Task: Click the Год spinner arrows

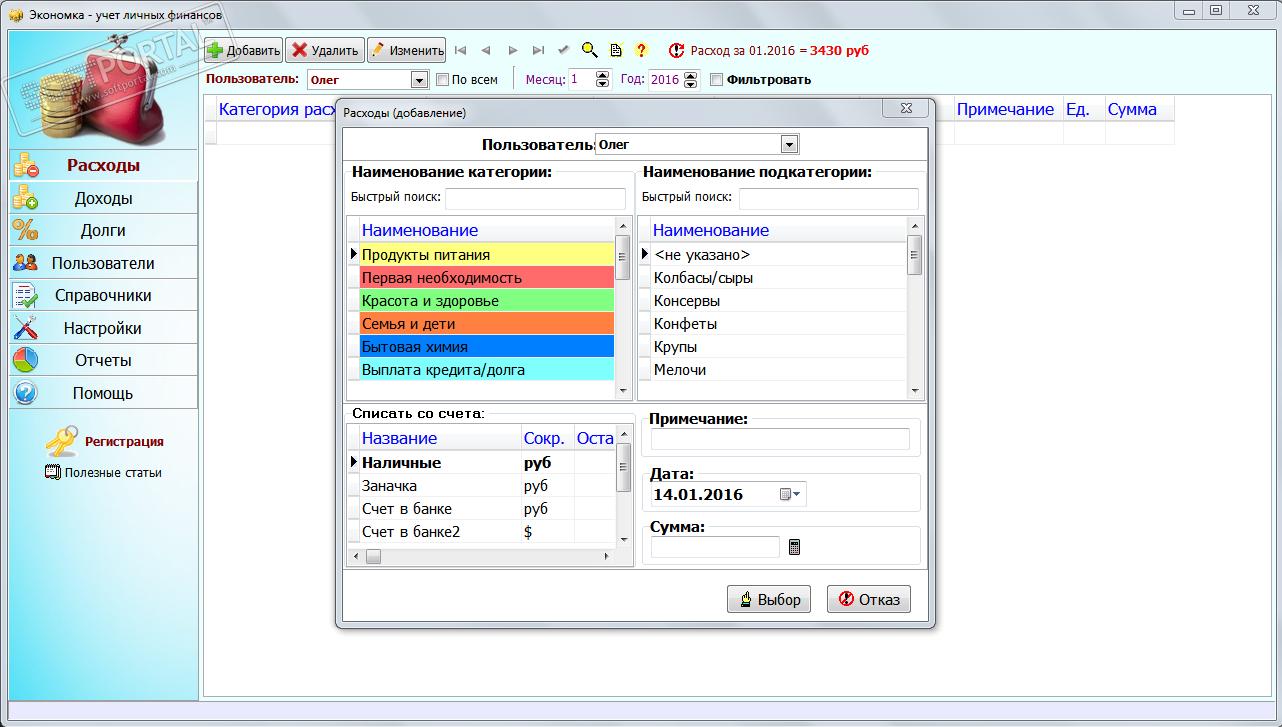Action: pos(691,80)
